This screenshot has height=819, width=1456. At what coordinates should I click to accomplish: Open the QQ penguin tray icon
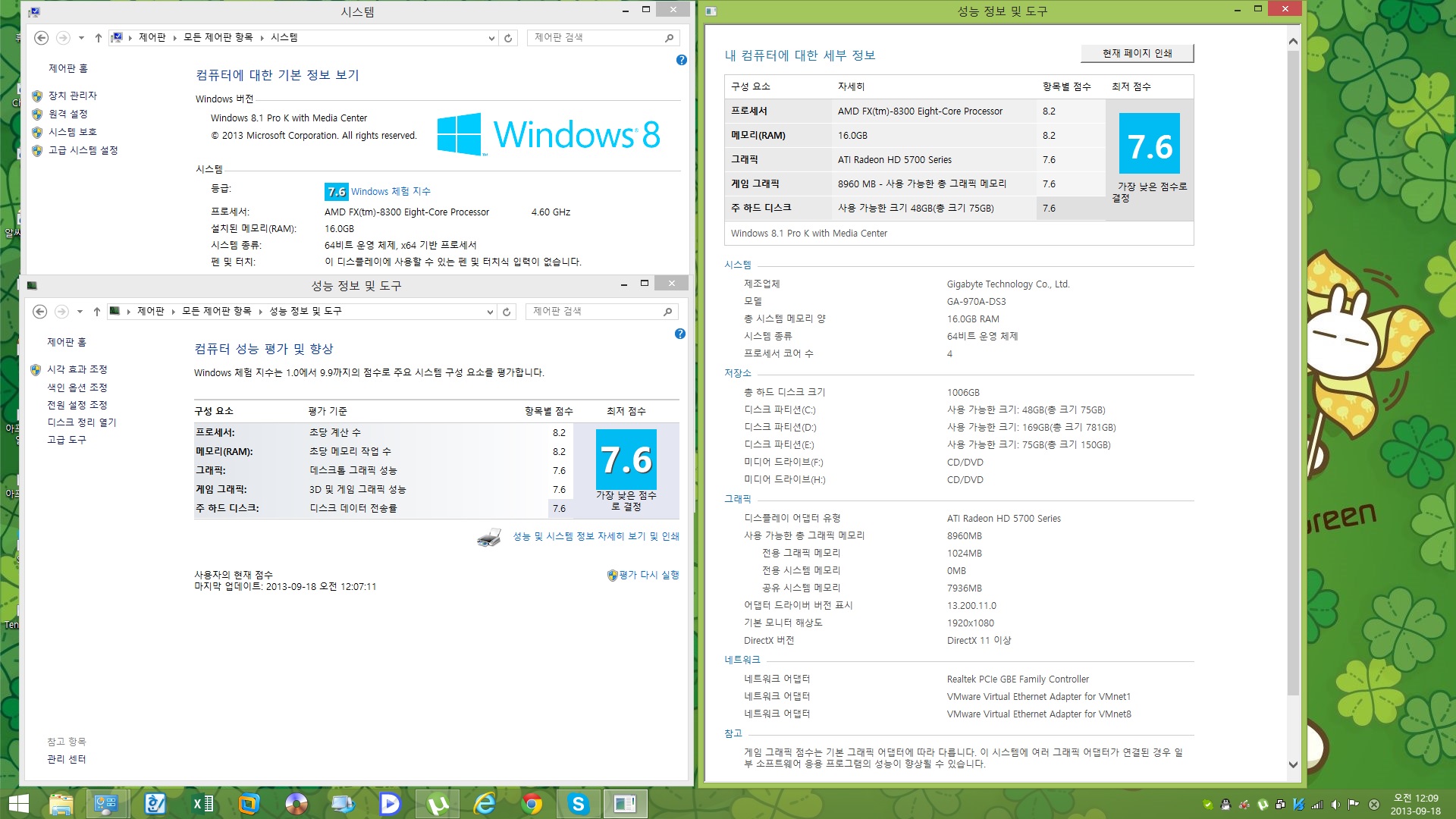point(1225,805)
